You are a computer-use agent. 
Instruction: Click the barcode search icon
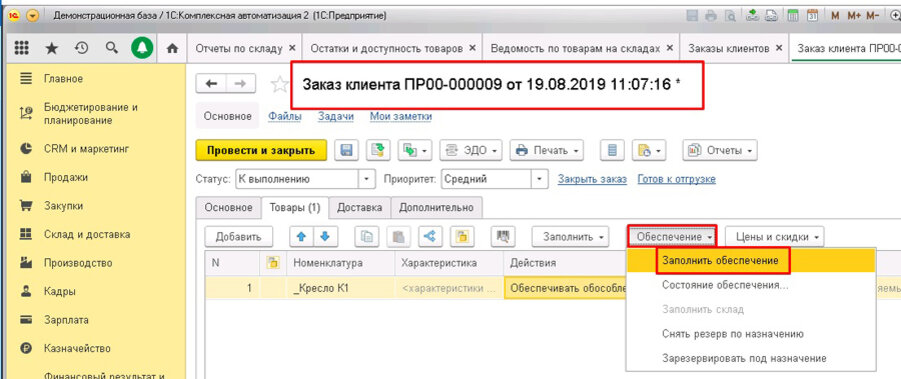(x=503, y=236)
